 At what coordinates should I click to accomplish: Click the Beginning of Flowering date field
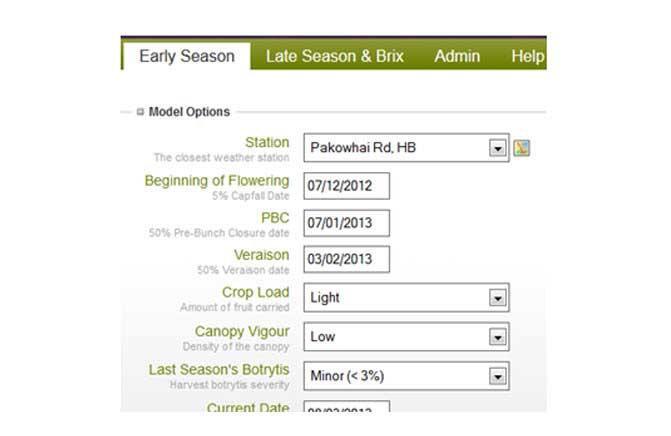346,186
